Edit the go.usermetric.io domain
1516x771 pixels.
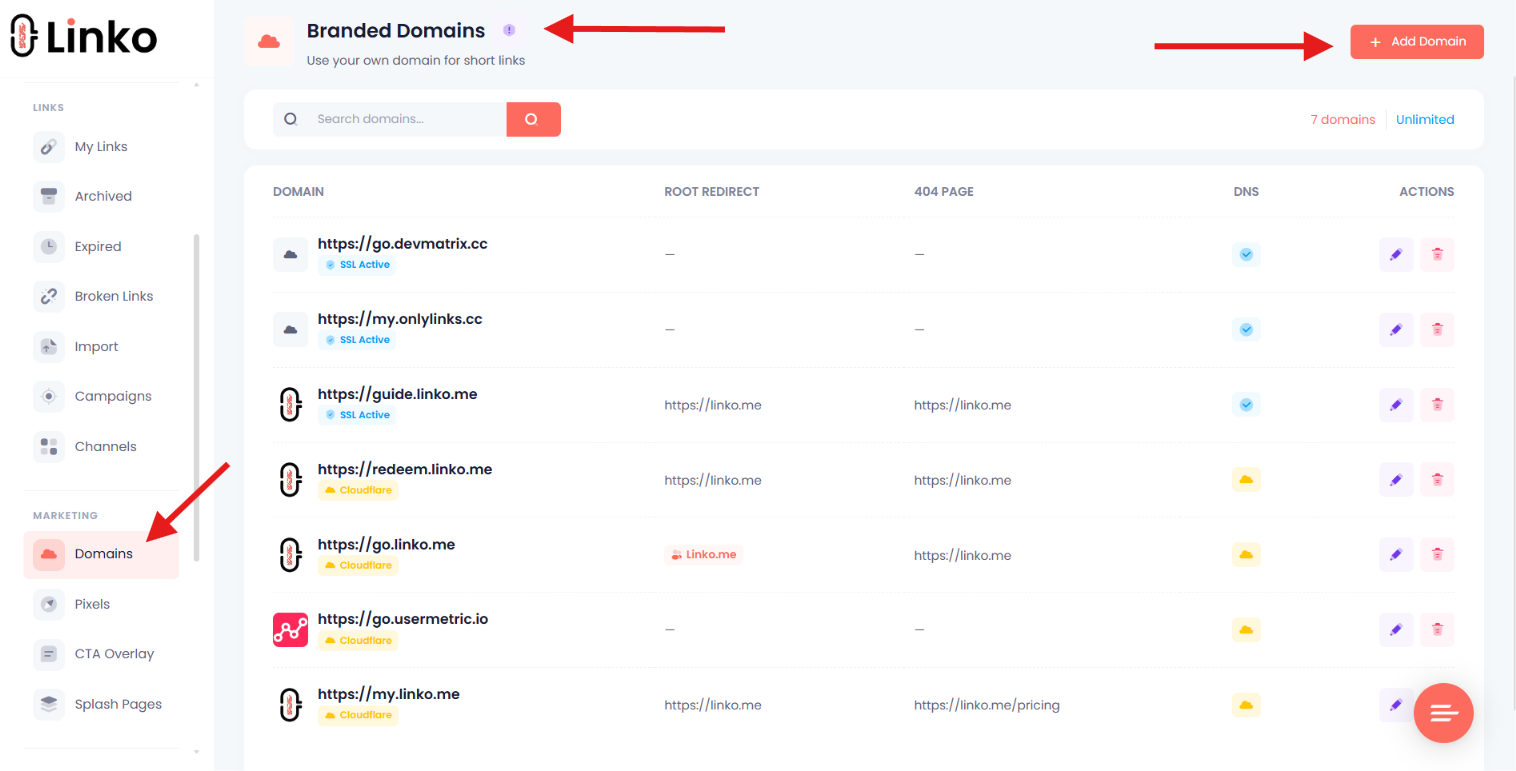click(x=1396, y=630)
